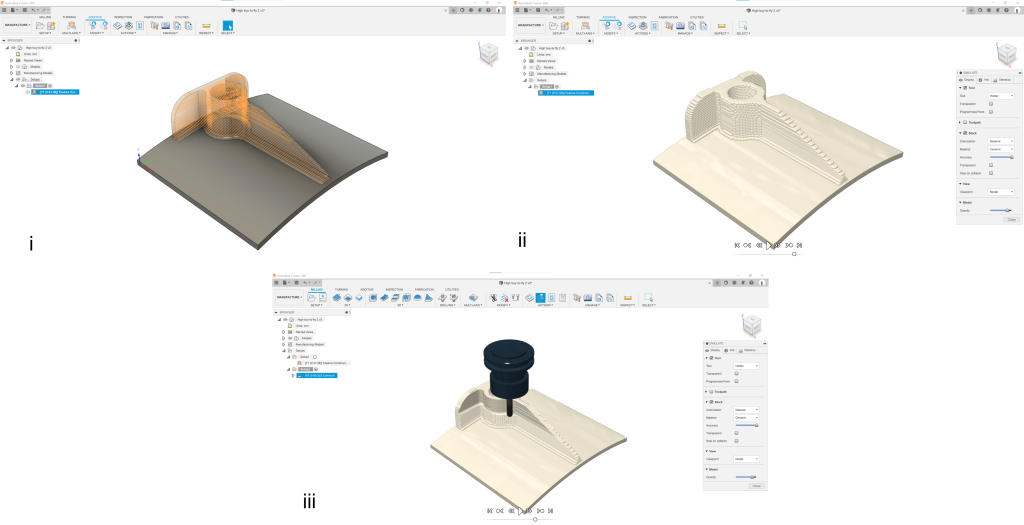Open the Tool Holder dropdown in screenshot ii
The height and width of the screenshot is (525, 1024).
pyautogui.click(x=1001, y=96)
